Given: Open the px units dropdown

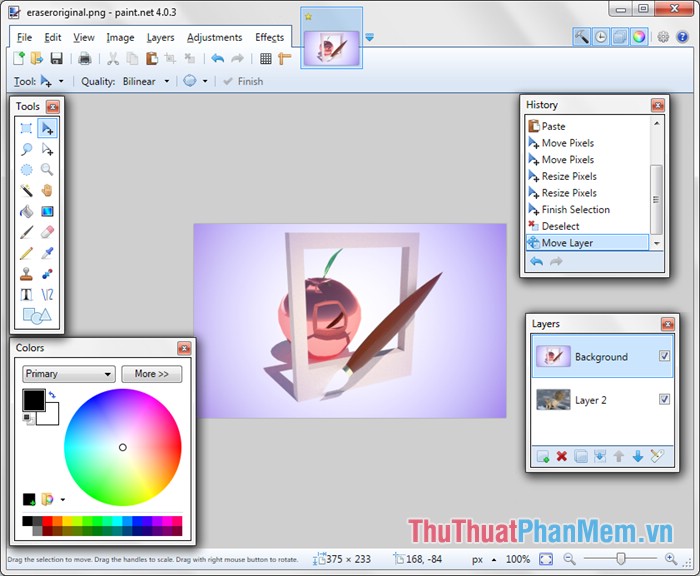Looking at the screenshot, I should point(494,559).
